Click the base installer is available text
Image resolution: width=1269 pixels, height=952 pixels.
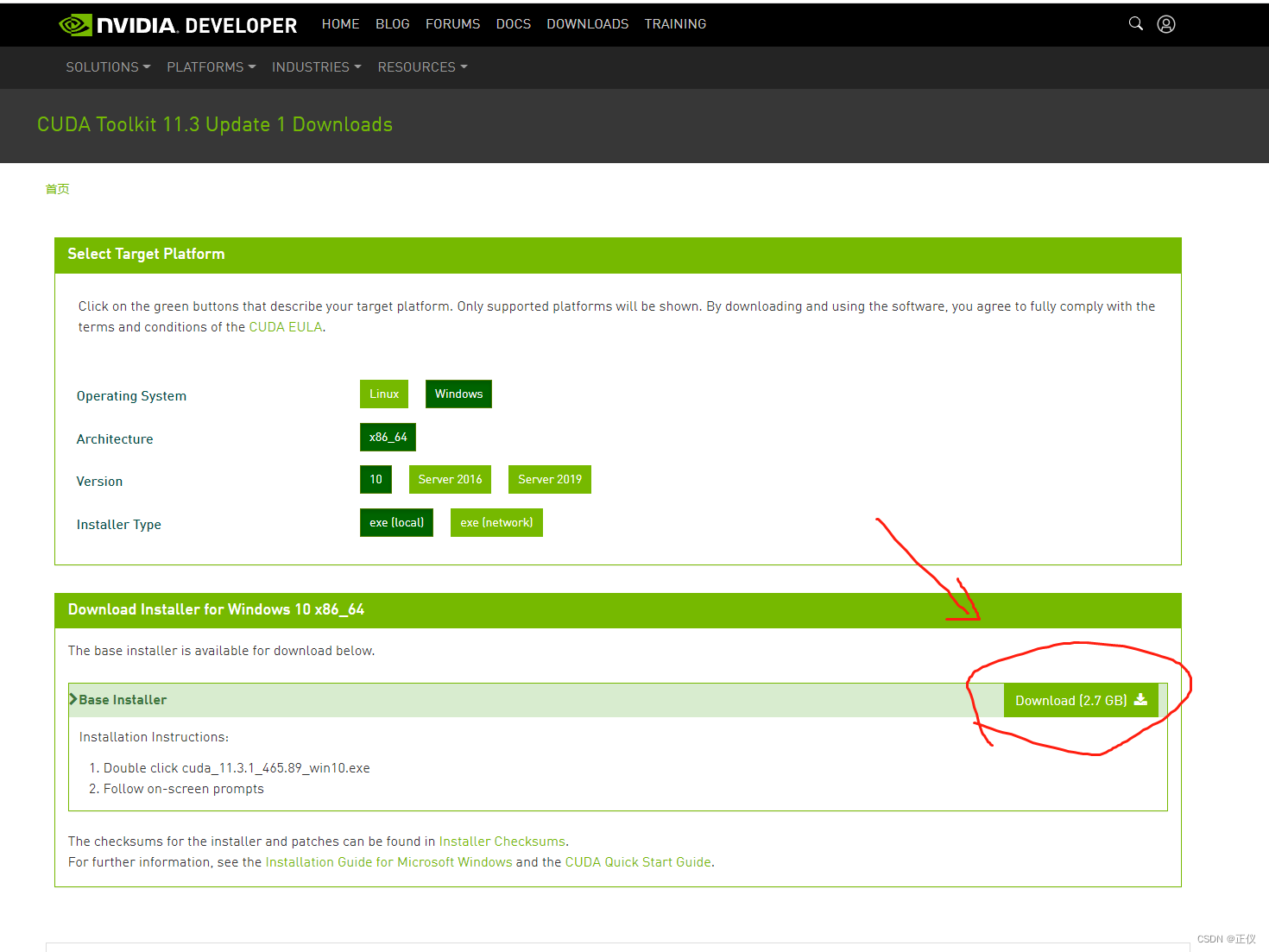tap(221, 651)
